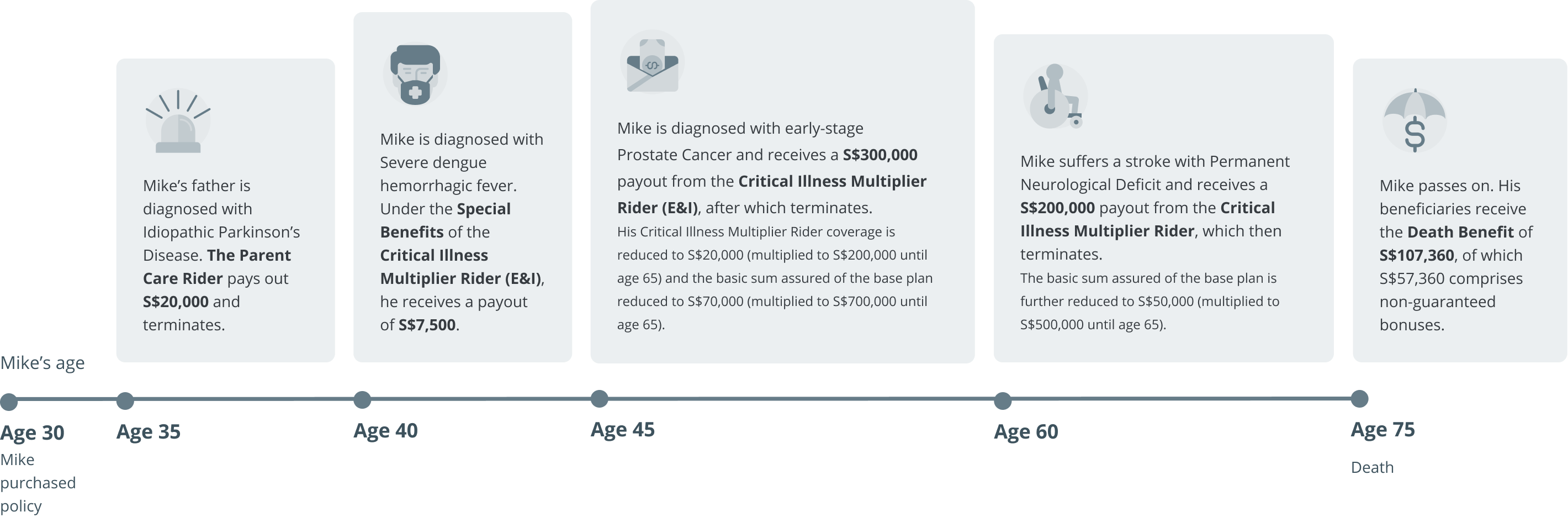Click the Age 75 label
This screenshot has height=517, width=1568.
[1382, 430]
